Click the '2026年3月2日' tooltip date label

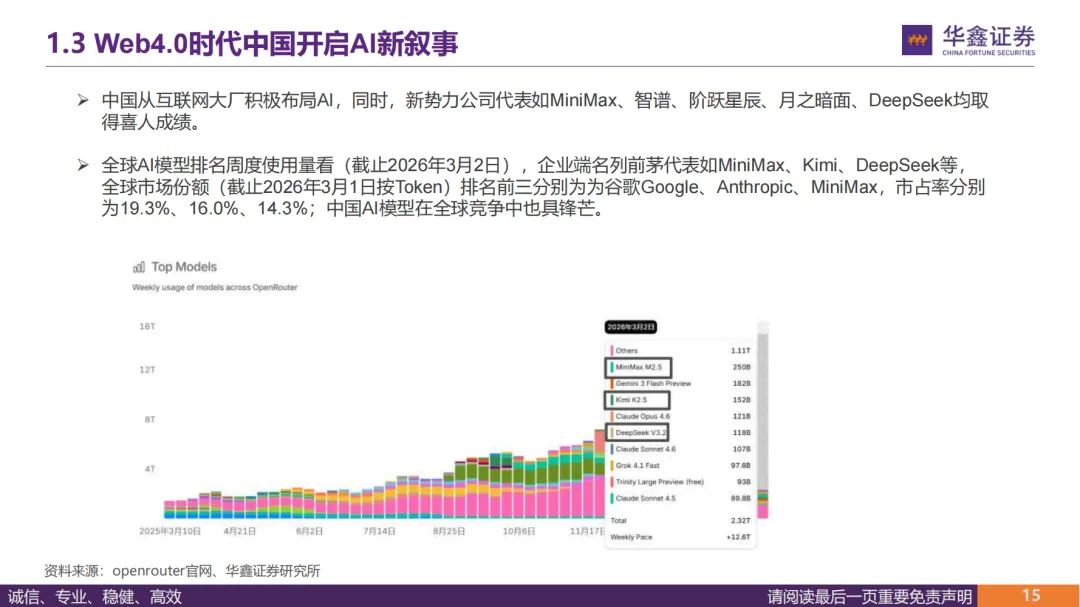pyautogui.click(x=630, y=327)
